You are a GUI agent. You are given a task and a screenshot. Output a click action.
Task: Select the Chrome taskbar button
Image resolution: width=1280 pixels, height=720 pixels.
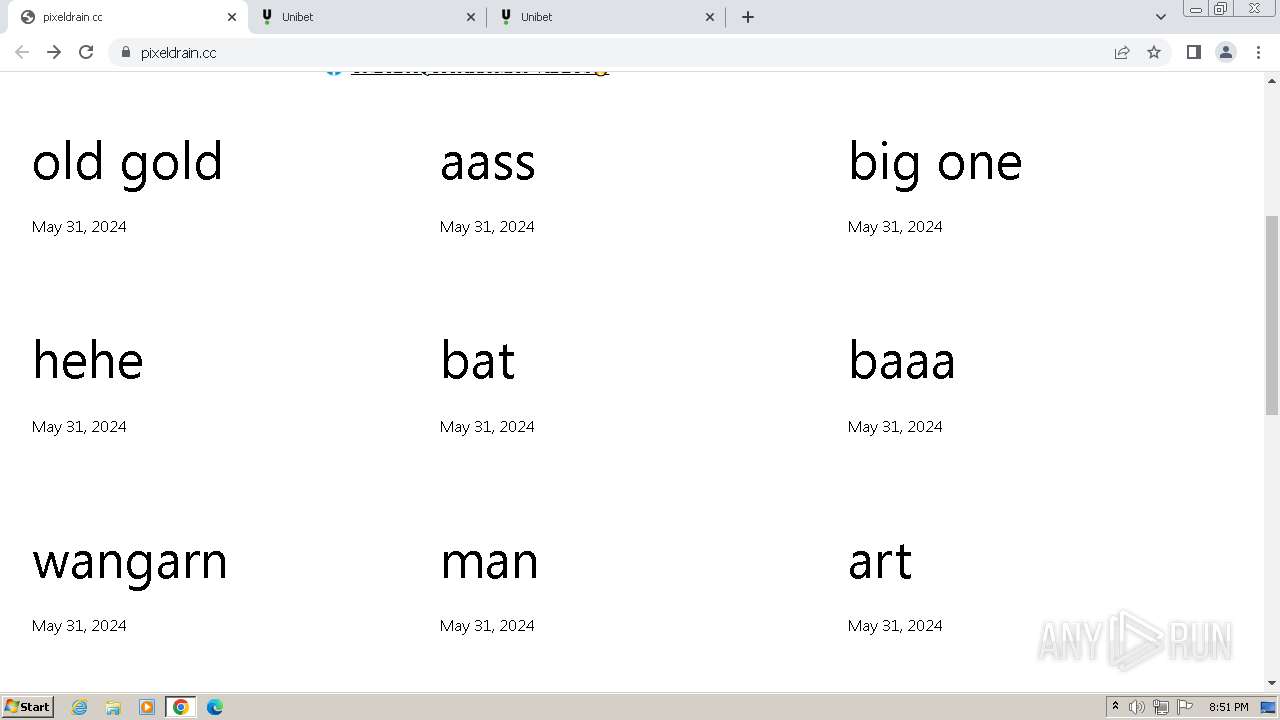click(181, 707)
